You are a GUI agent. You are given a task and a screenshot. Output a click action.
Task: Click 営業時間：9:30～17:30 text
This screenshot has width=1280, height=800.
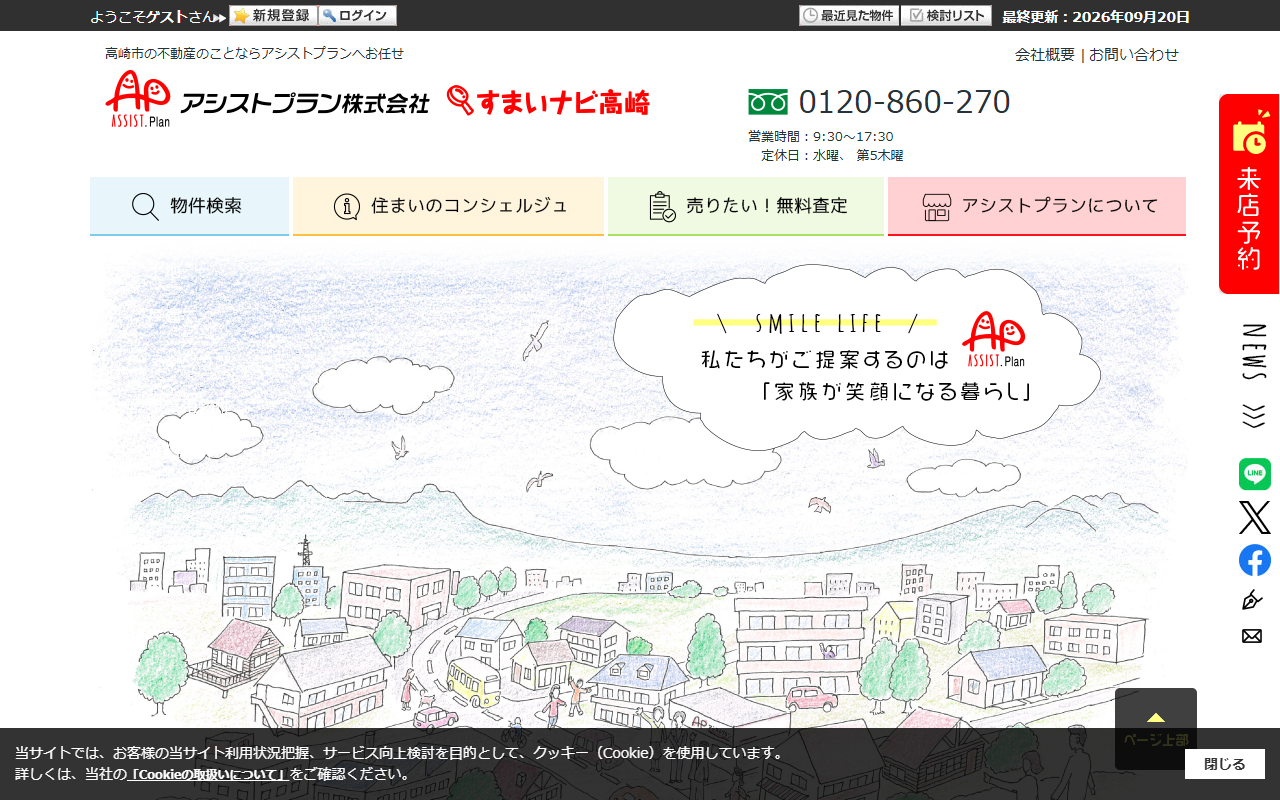821,137
